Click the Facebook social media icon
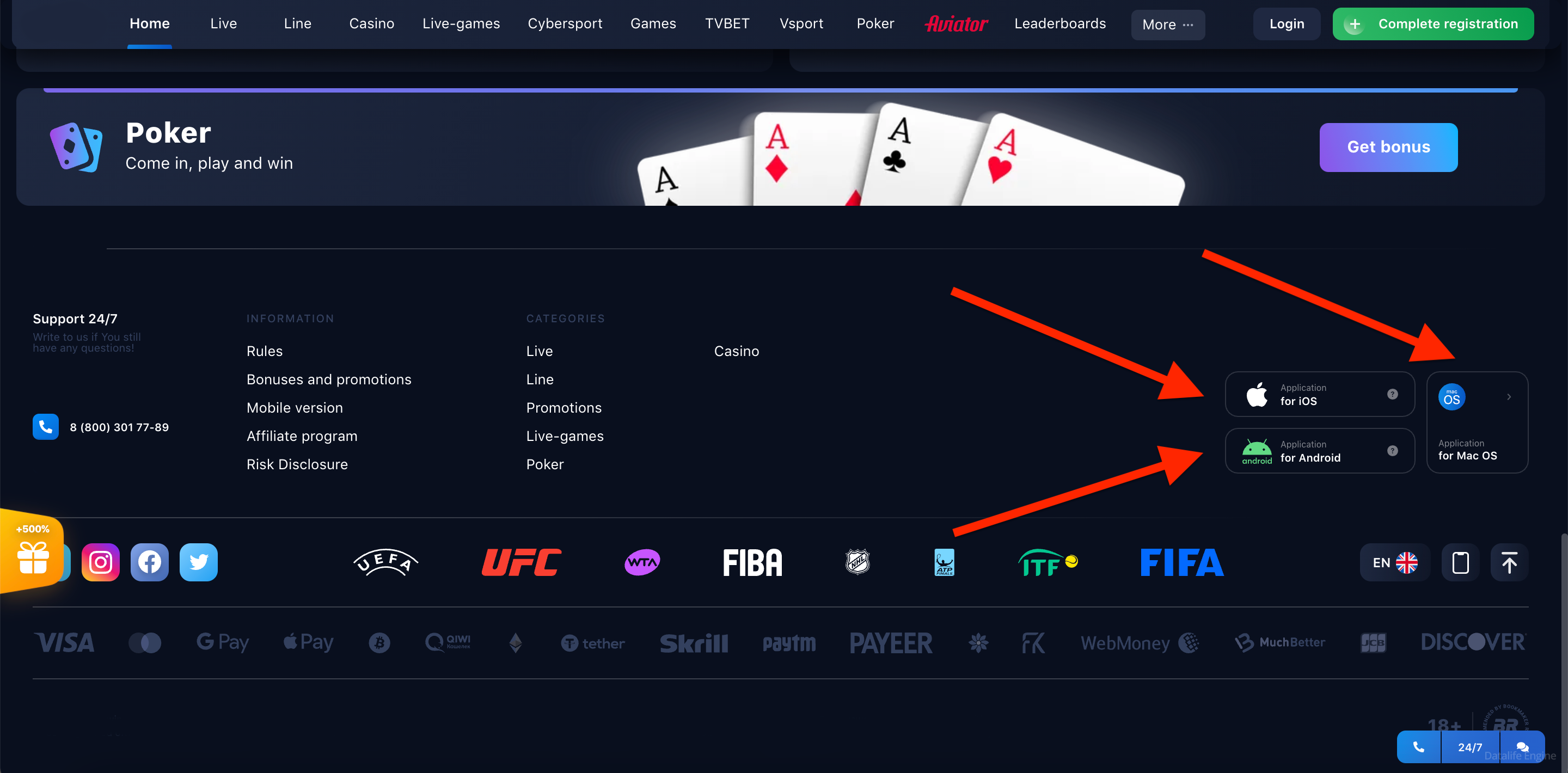1568x773 pixels. (x=150, y=562)
